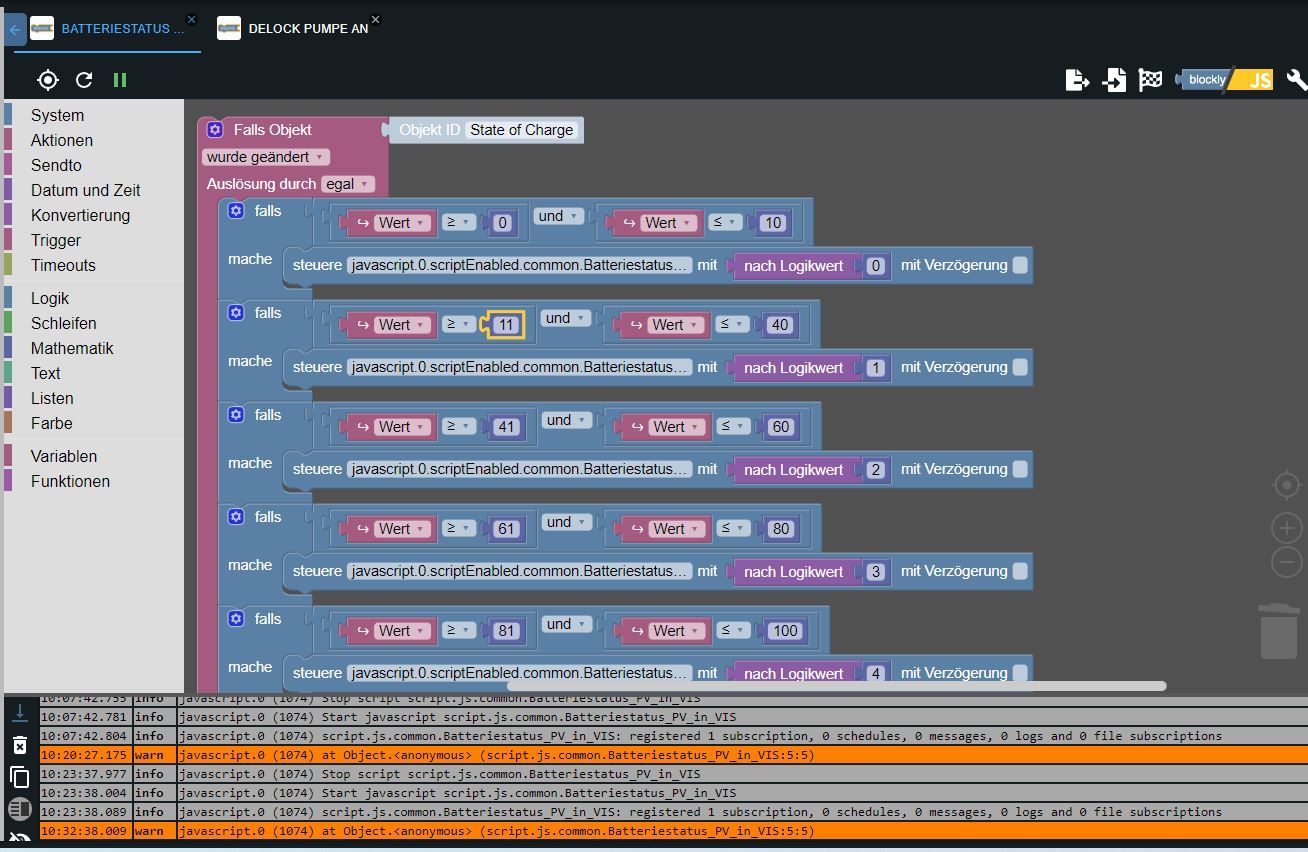
Task: Open gear of falls block with value 100
Action: pos(236,618)
